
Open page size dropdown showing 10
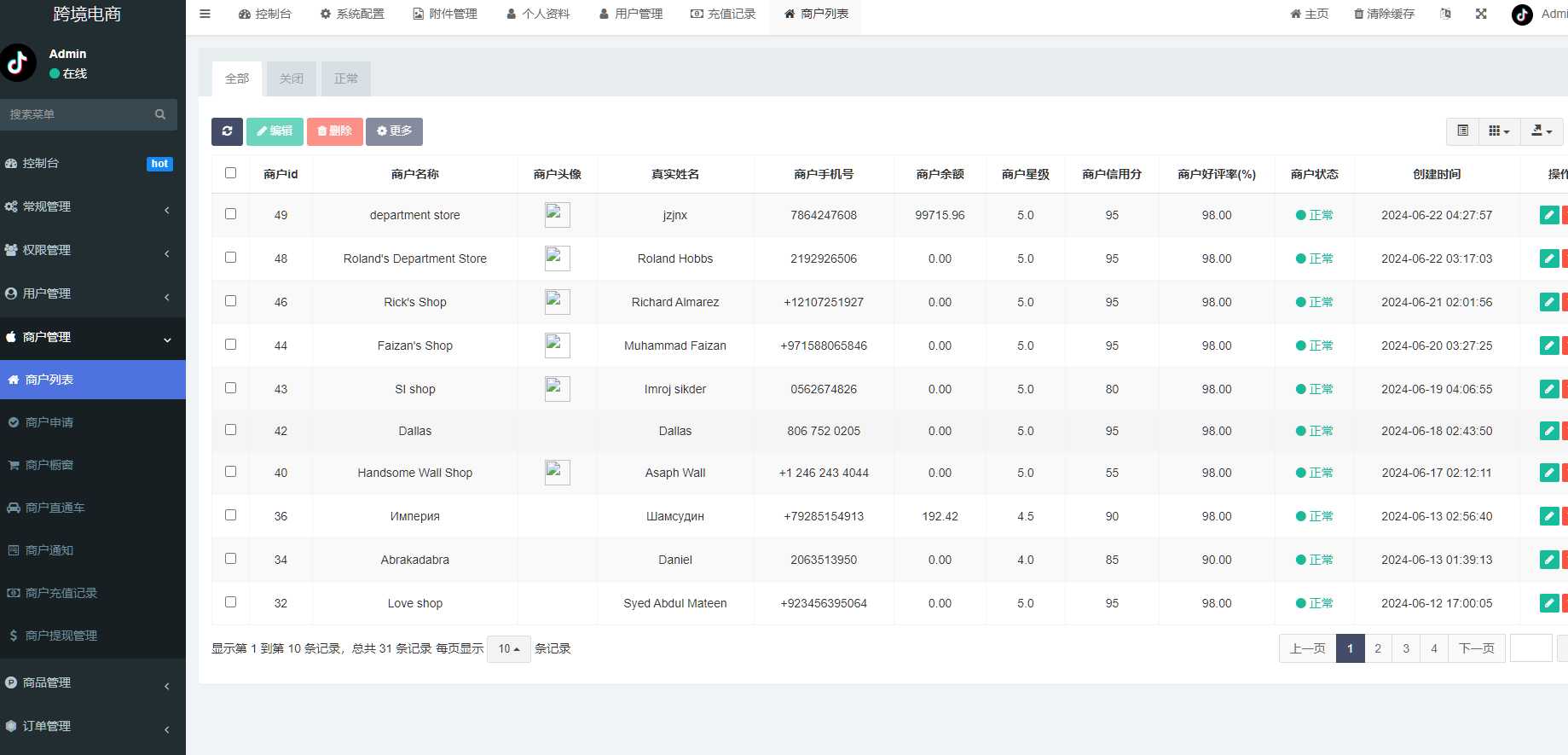click(509, 649)
